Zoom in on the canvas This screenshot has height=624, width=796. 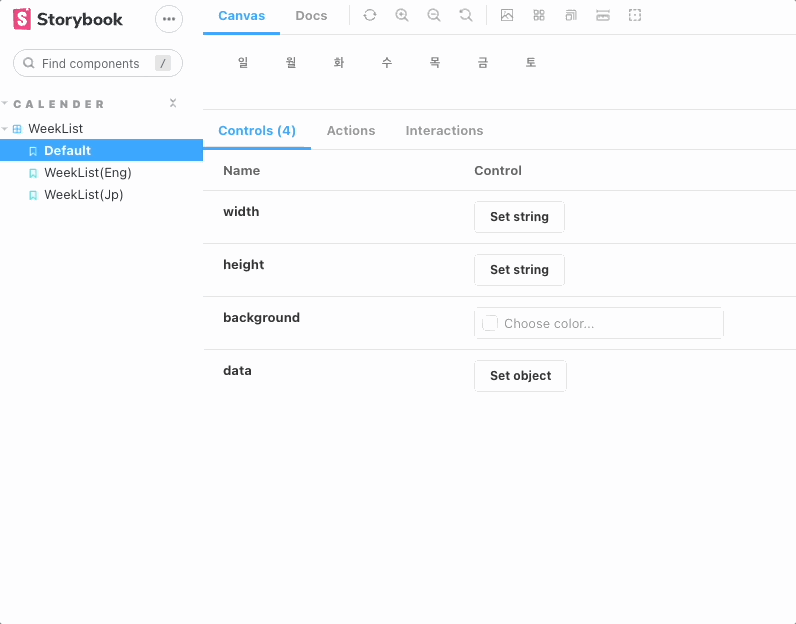click(402, 15)
